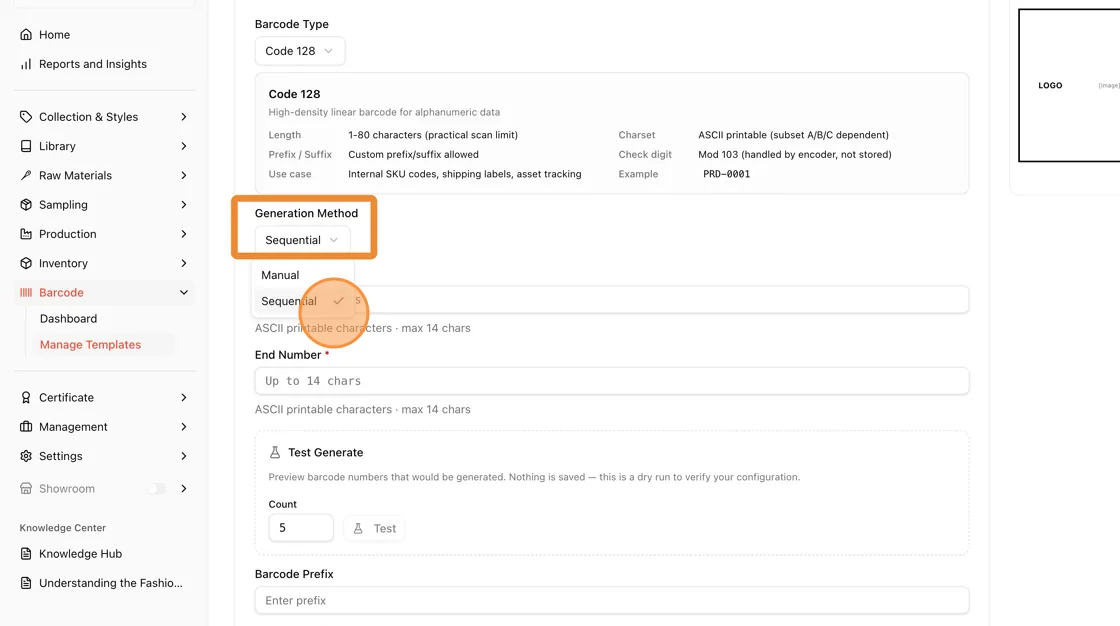Open the Barcode Type Code 128 dropdown
Viewport: 1120px width, 626px height.
tap(299, 51)
